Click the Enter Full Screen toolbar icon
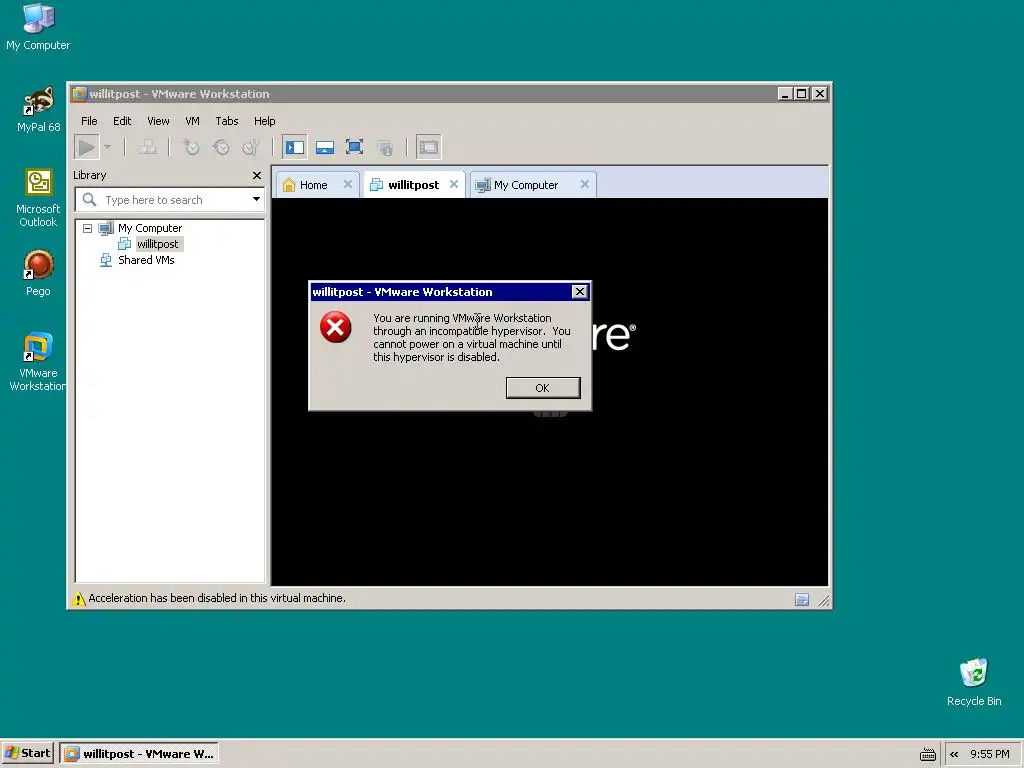1024x768 pixels. tap(355, 148)
